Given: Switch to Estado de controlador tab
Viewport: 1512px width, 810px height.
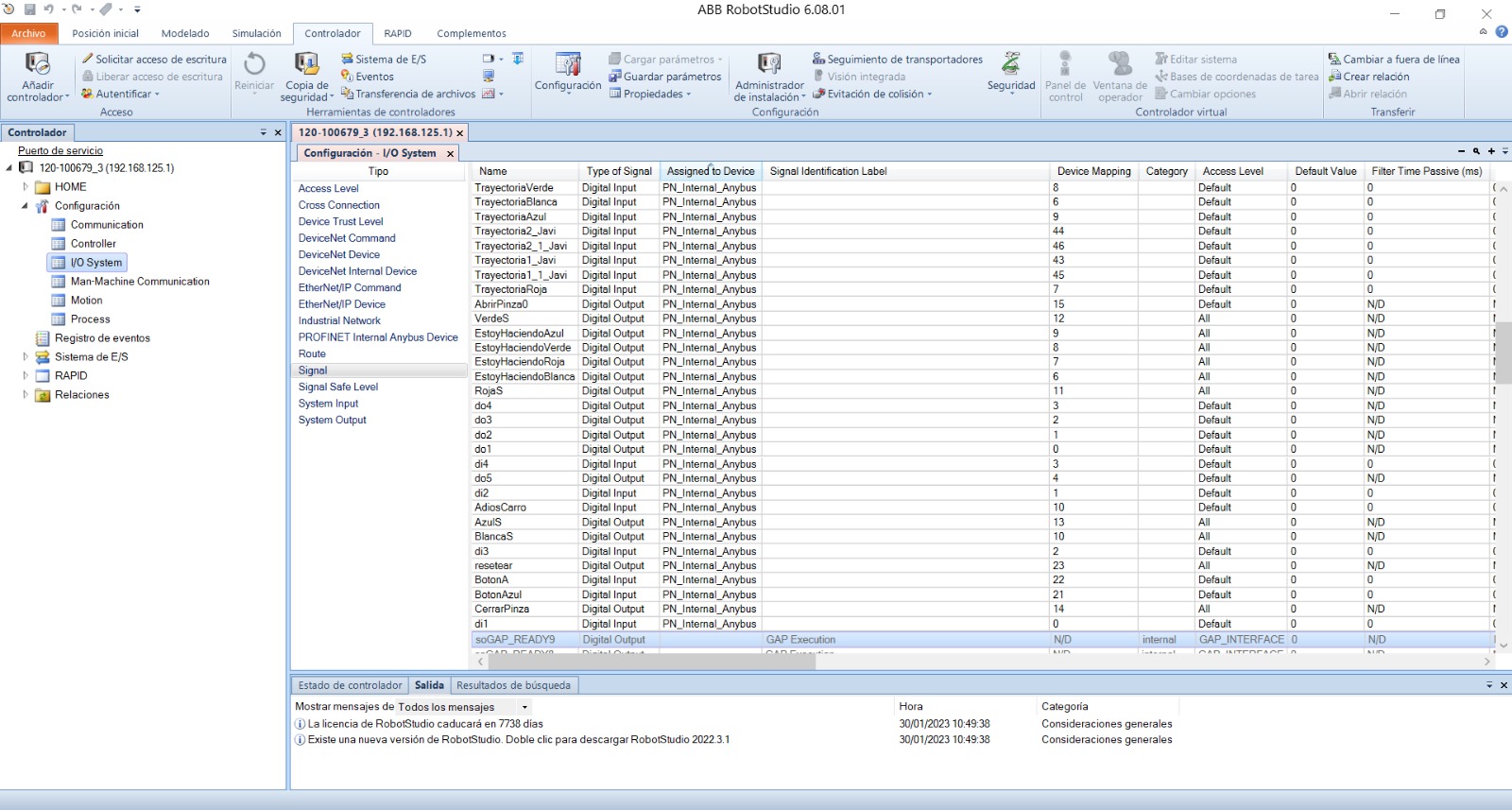Looking at the screenshot, I should (x=350, y=685).
